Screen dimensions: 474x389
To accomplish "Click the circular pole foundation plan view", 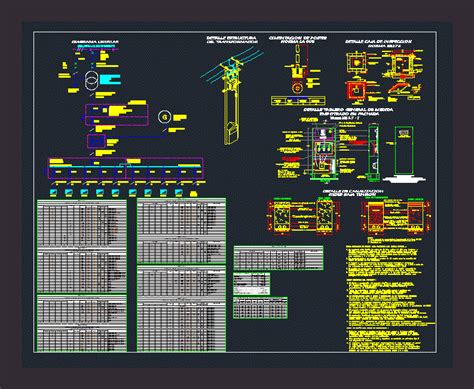I will pyautogui.click(x=296, y=88).
